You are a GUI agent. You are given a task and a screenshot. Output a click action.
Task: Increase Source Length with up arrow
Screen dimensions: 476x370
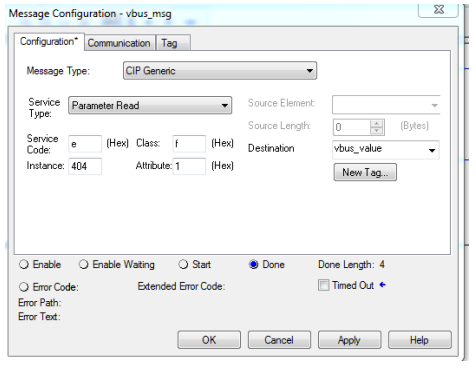click(x=377, y=123)
